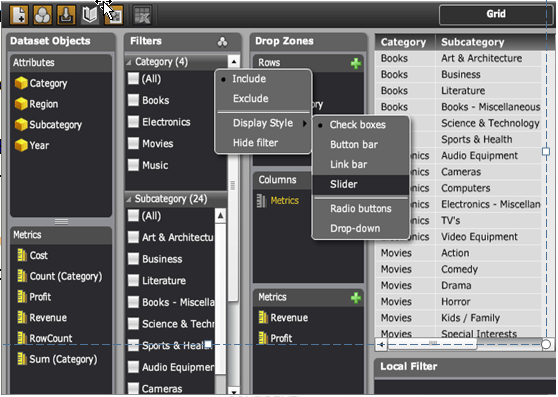Click the Sum (Category) metric icon
Image resolution: width=558 pixels, height=397 pixels.
(22, 359)
